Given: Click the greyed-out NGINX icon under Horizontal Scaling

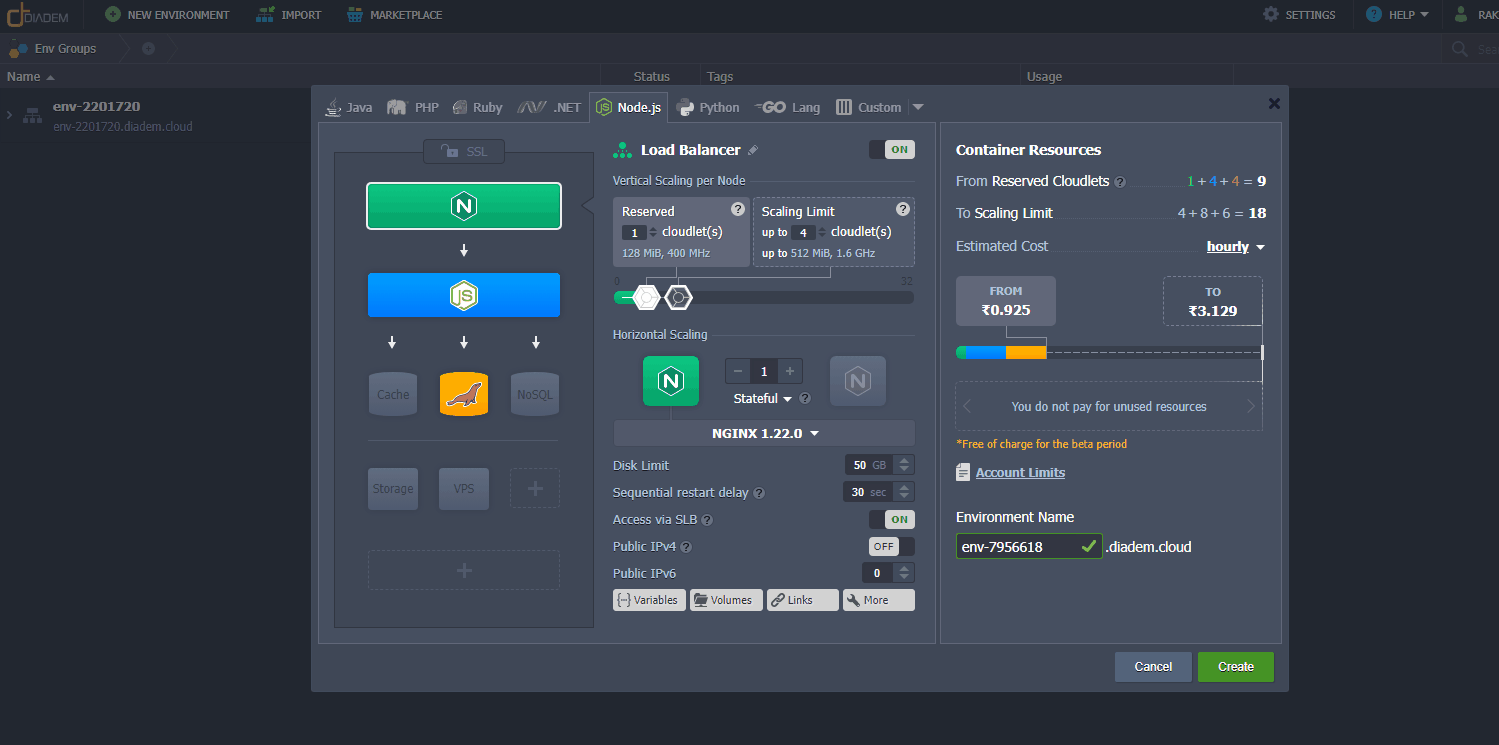Looking at the screenshot, I should (858, 381).
